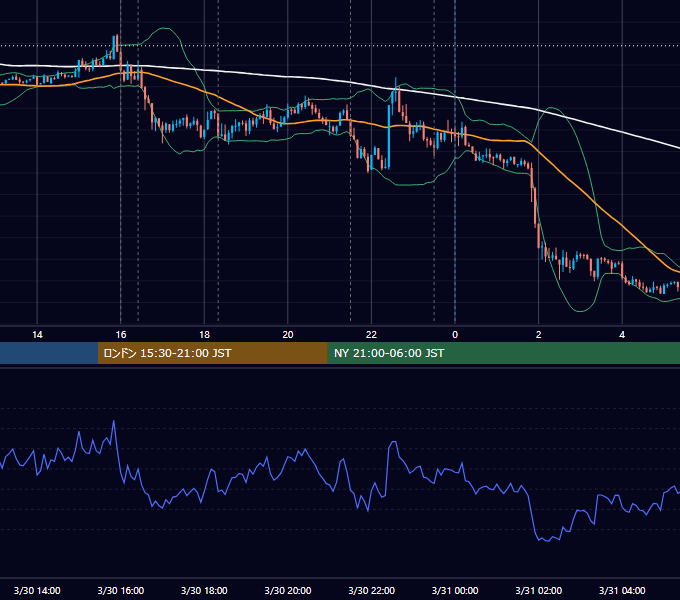
Task: Click the 3/31 00:00 label on oscillator axis
Action: (455, 590)
